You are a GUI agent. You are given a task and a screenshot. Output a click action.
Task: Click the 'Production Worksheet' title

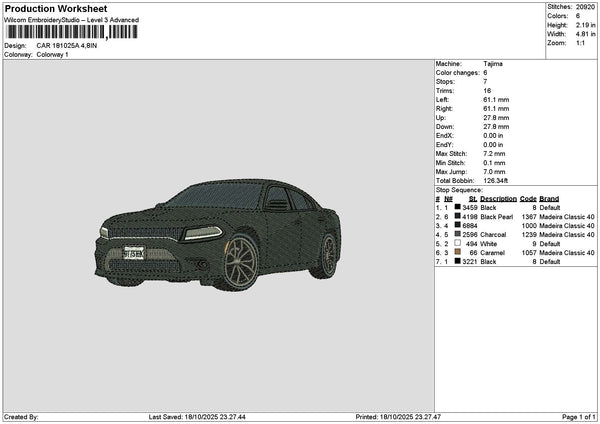tap(56, 8)
